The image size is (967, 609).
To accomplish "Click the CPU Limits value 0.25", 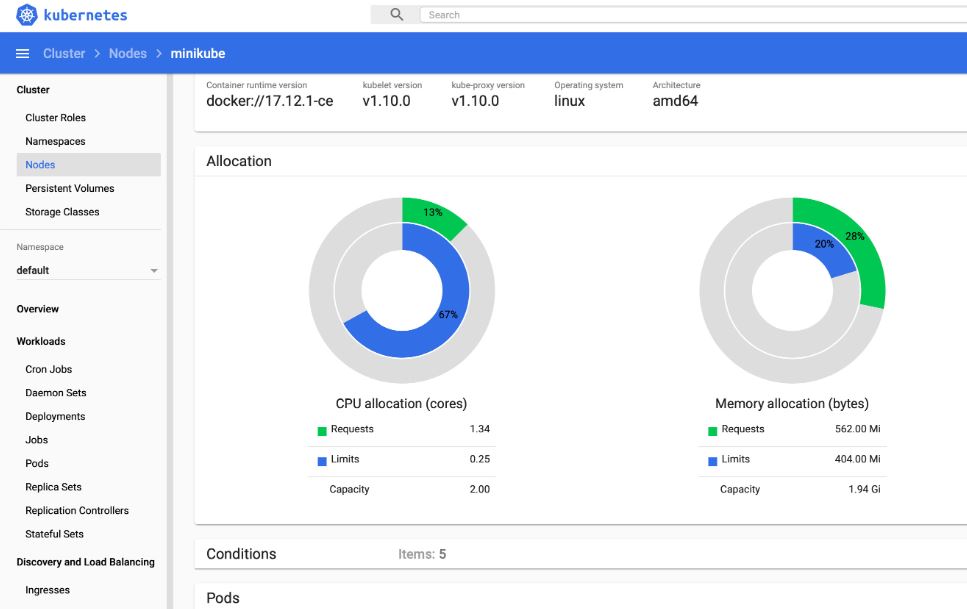I will click(480, 459).
